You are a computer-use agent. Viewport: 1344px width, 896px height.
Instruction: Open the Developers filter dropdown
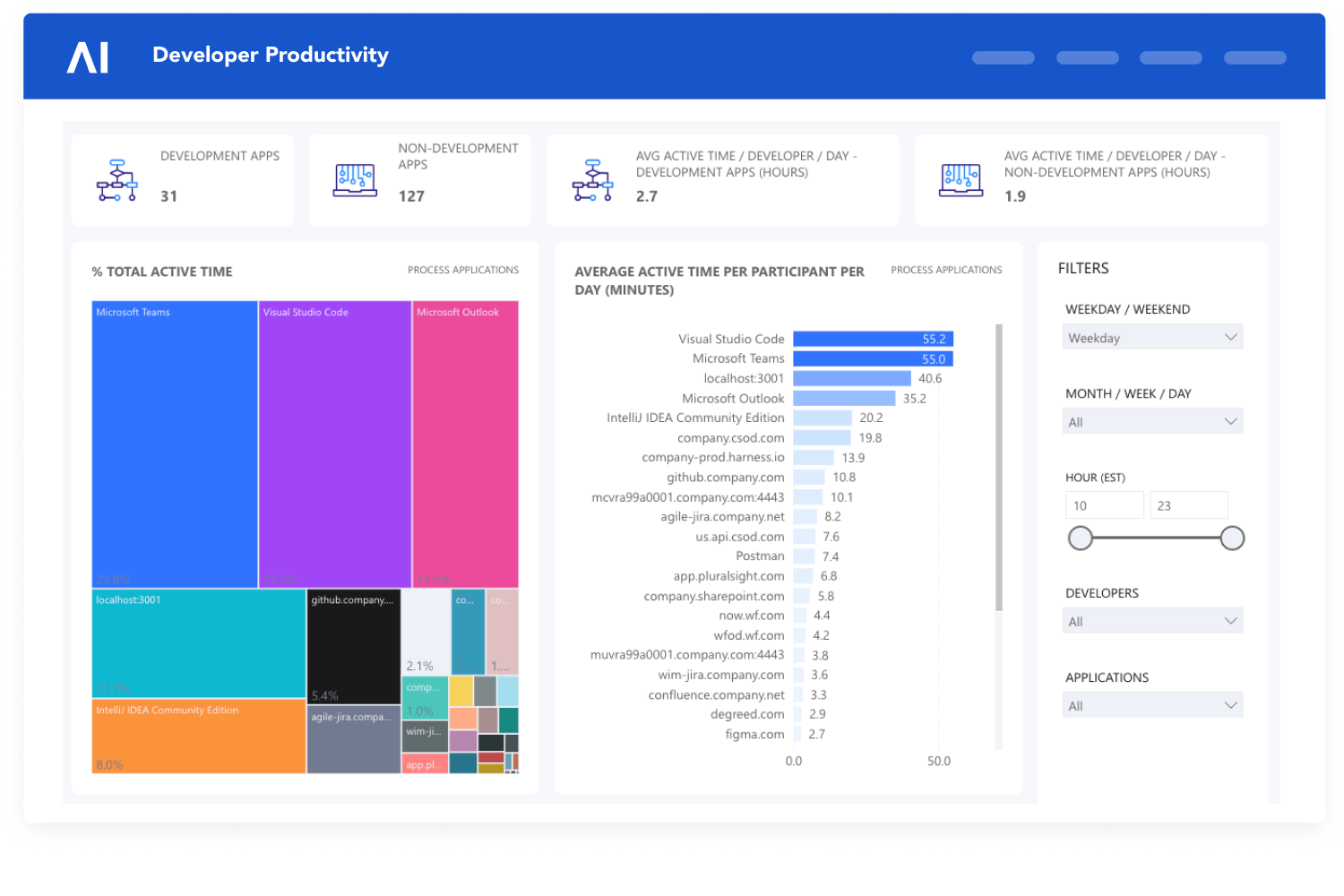tap(1152, 620)
